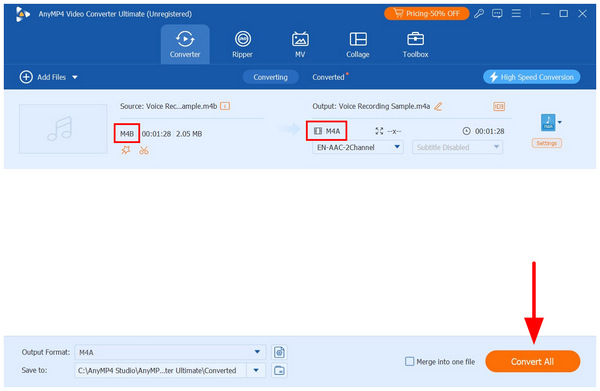
Task: Open the hamburger menu icon
Action: click(516, 13)
